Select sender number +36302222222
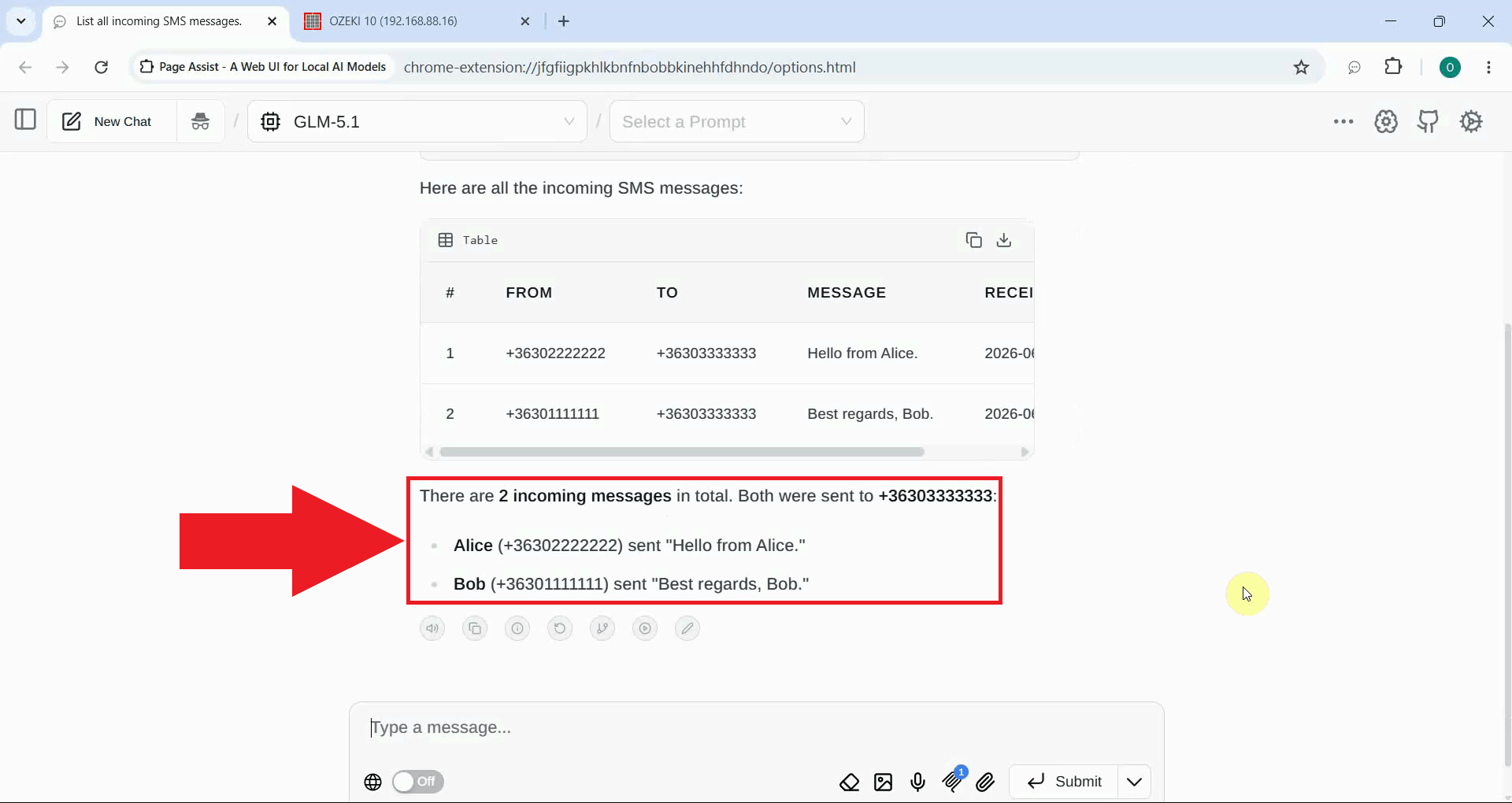1512x803 pixels. pyautogui.click(x=556, y=353)
